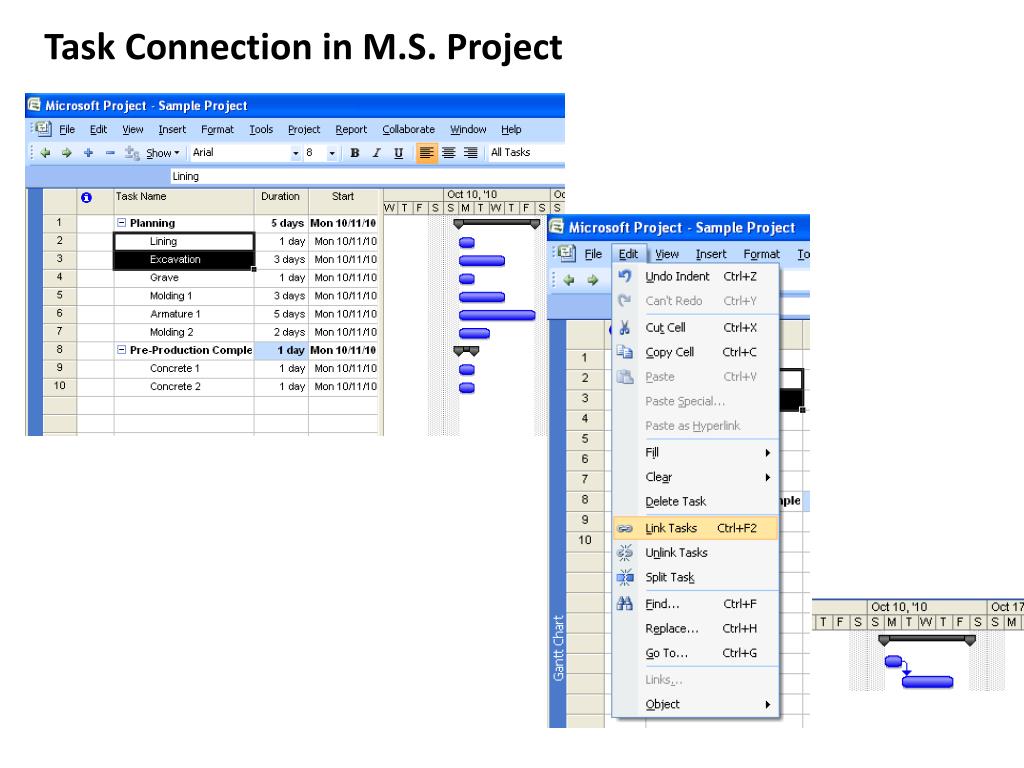Open the font size 8 dropdown
This screenshot has width=1024, height=768.
coord(332,153)
